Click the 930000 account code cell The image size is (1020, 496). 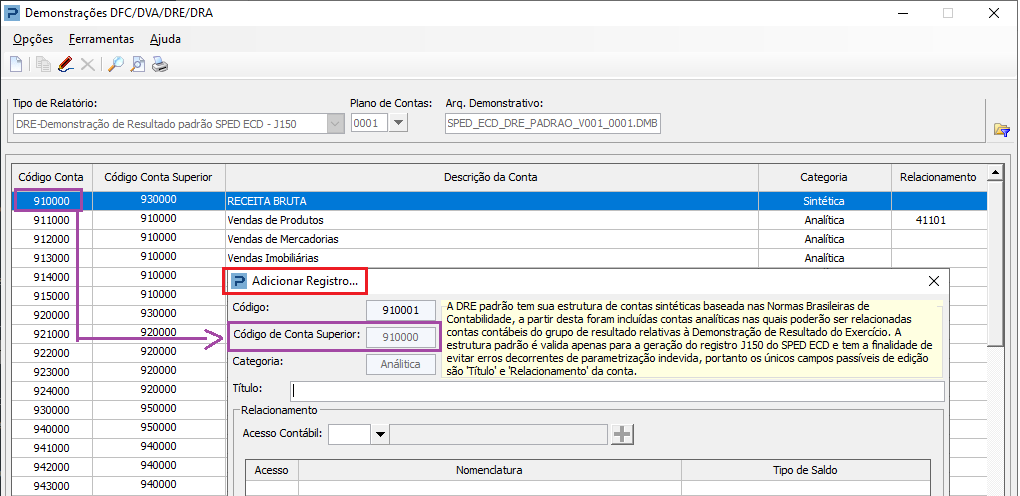(x=51, y=410)
